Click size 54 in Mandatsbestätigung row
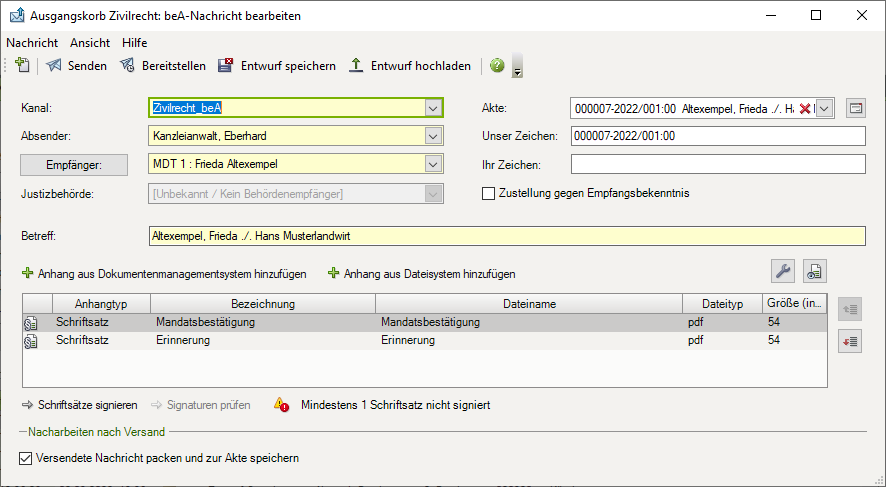This screenshot has width=886, height=487. click(x=774, y=322)
